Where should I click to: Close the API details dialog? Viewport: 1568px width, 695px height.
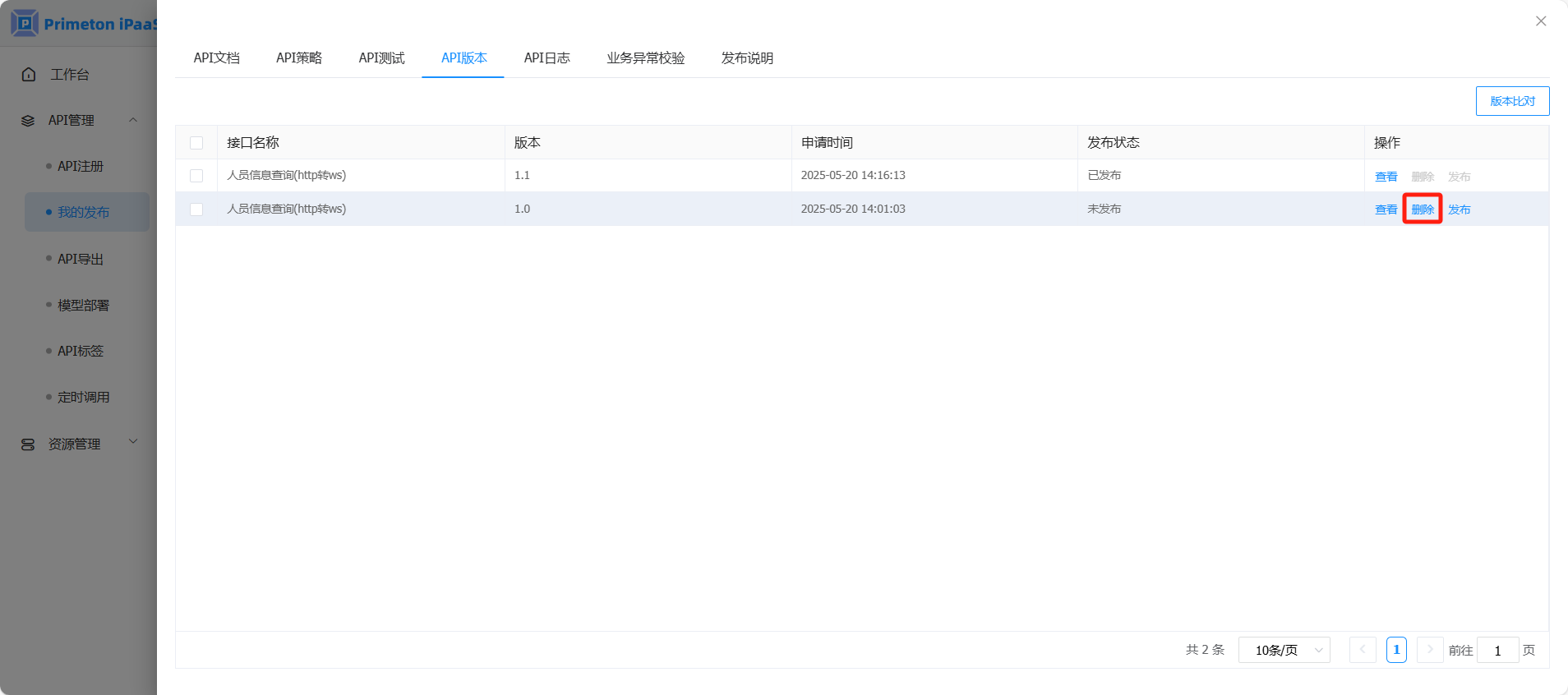click(1541, 21)
